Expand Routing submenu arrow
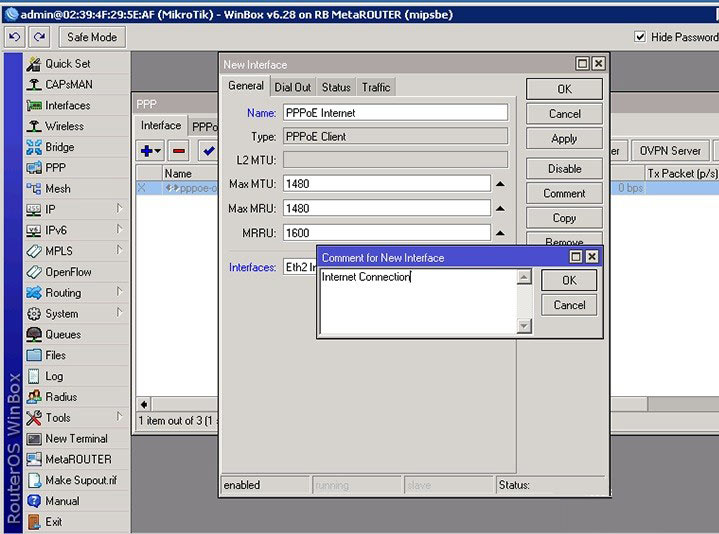 click(119, 292)
